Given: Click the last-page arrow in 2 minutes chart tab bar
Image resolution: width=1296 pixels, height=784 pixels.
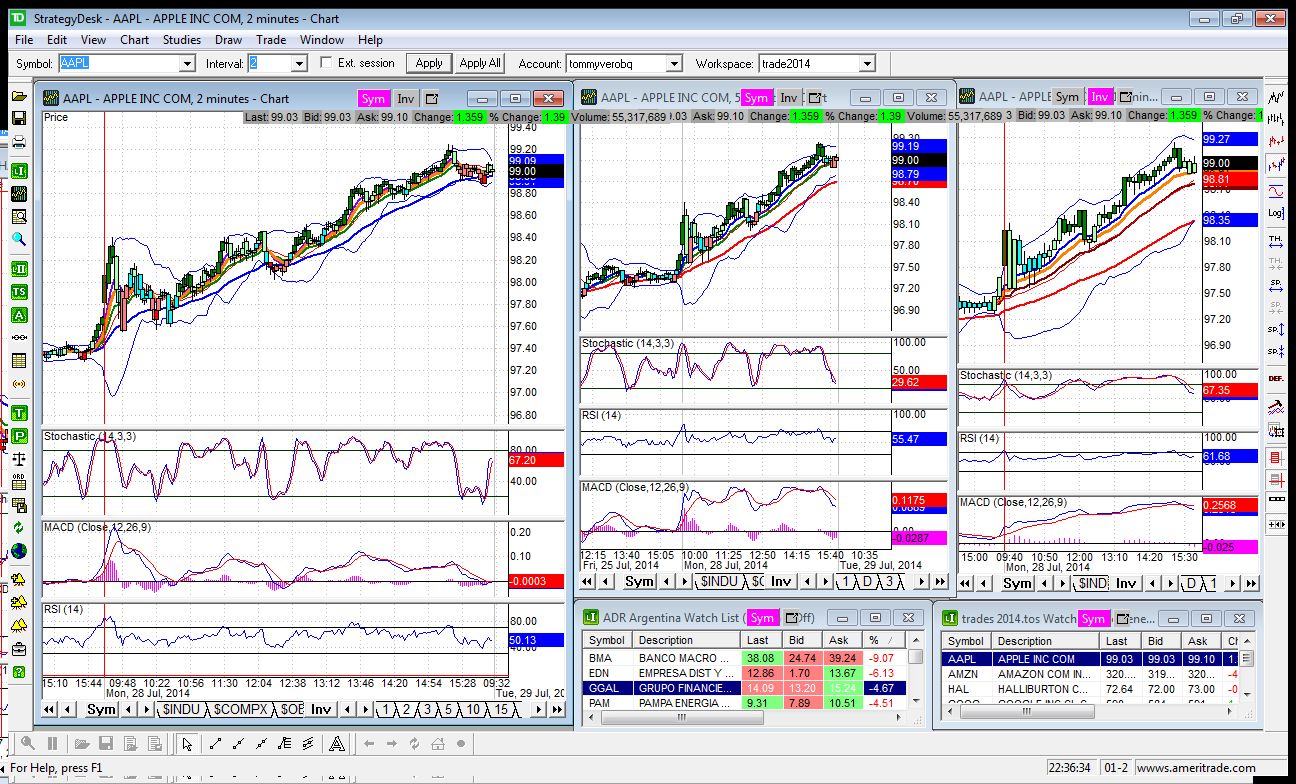Looking at the screenshot, I should pyautogui.click(x=558, y=709).
